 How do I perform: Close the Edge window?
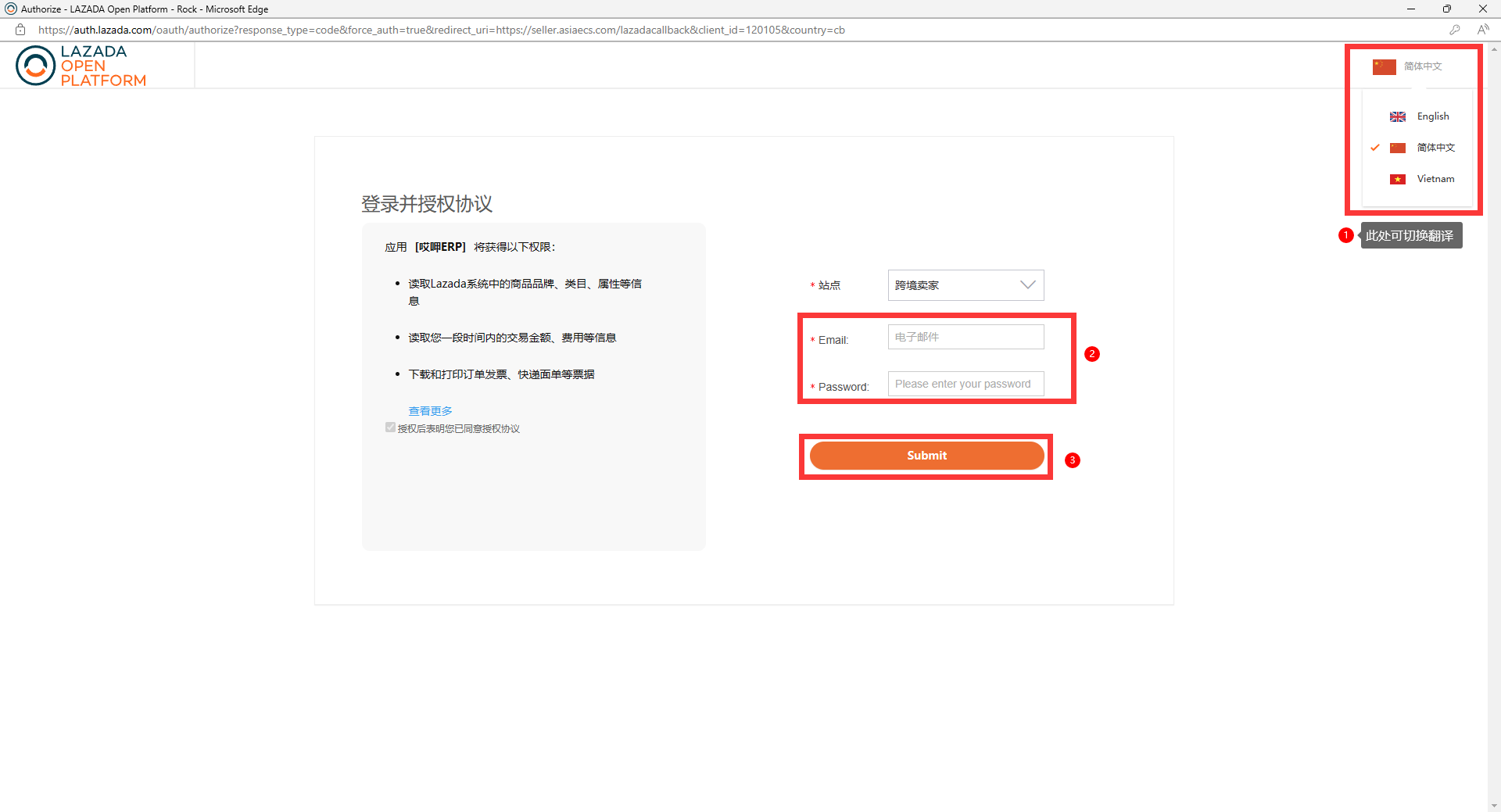[x=1483, y=9]
